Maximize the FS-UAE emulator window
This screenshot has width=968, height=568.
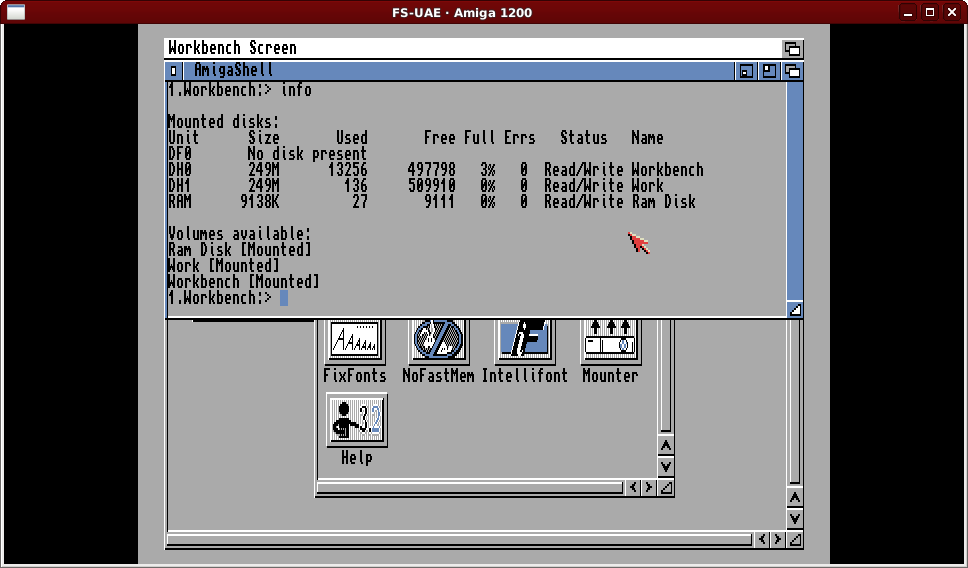pyautogui.click(x=930, y=12)
